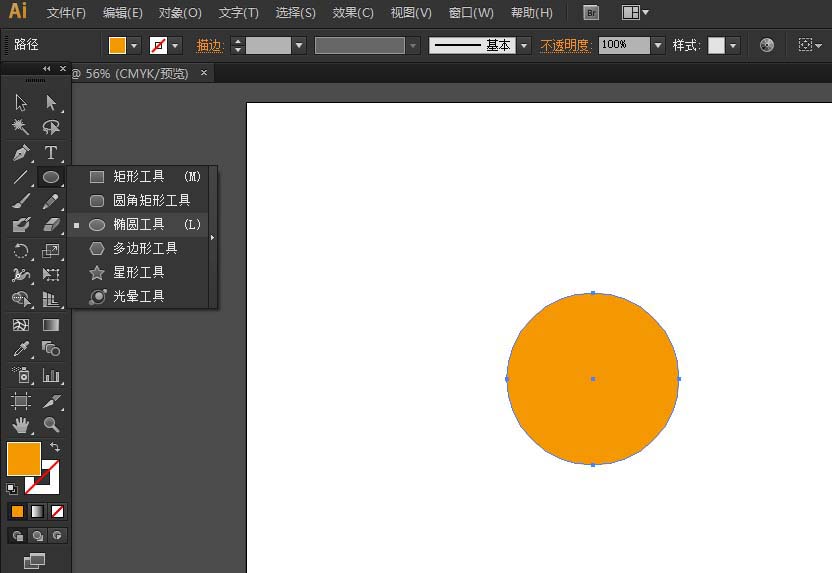Image resolution: width=832 pixels, height=573 pixels.
Task: Change screen mode button
Action: tap(34, 561)
